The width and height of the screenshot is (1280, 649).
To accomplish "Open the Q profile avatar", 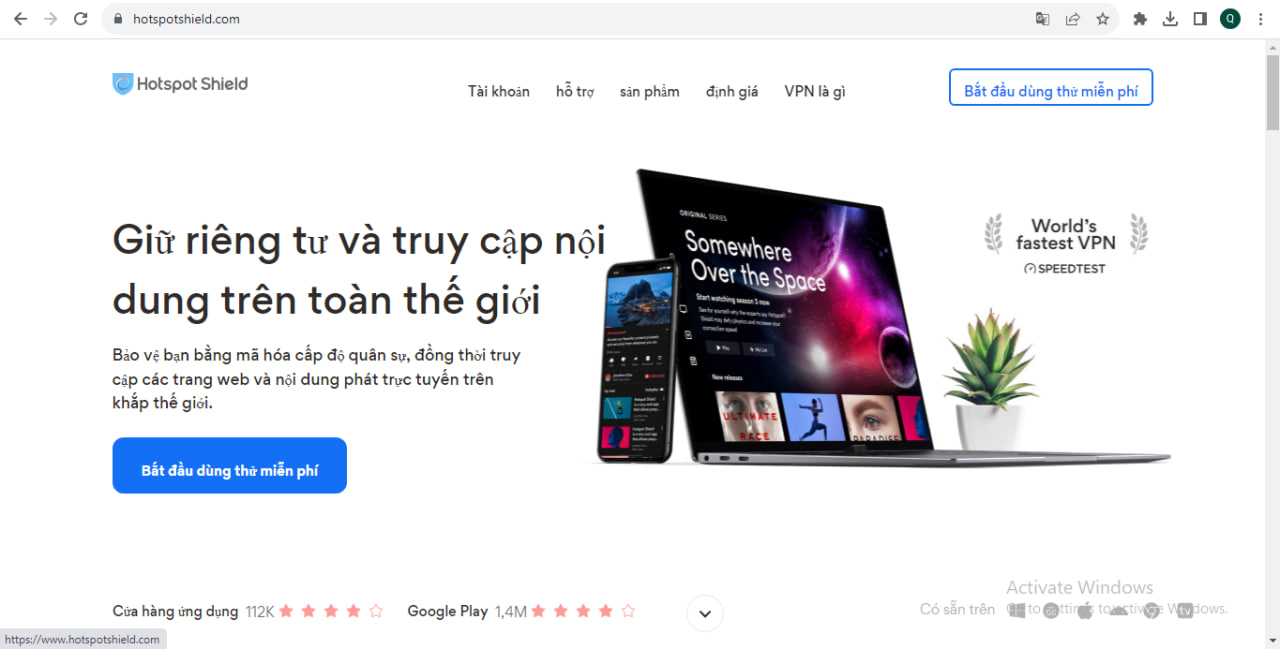I will pyautogui.click(x=1230, y=19).
